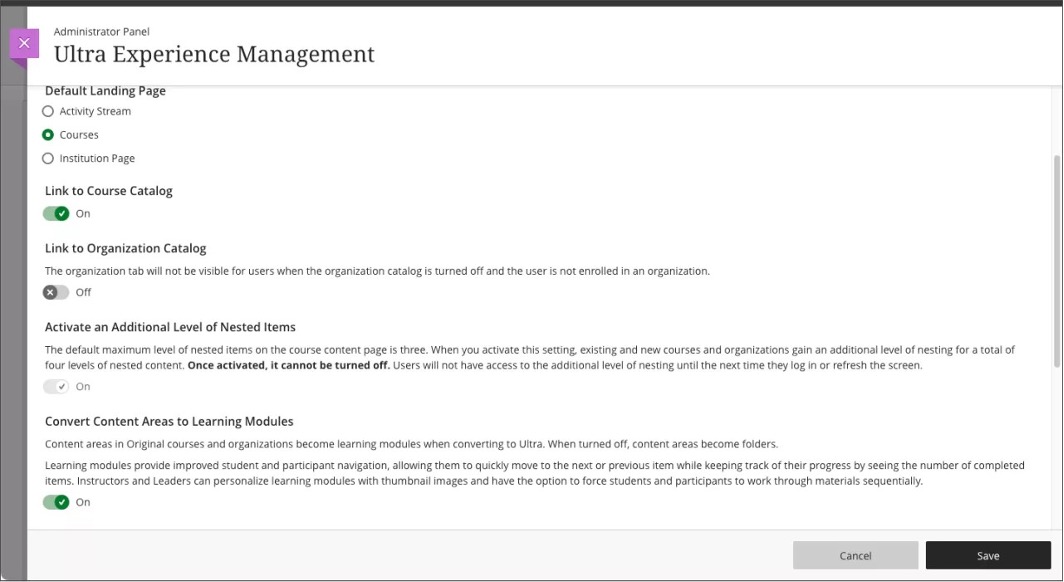Choose Institution Page as default landing
Image resolution: width=1064 pixels, height=582 pixels.
point(48,158)
